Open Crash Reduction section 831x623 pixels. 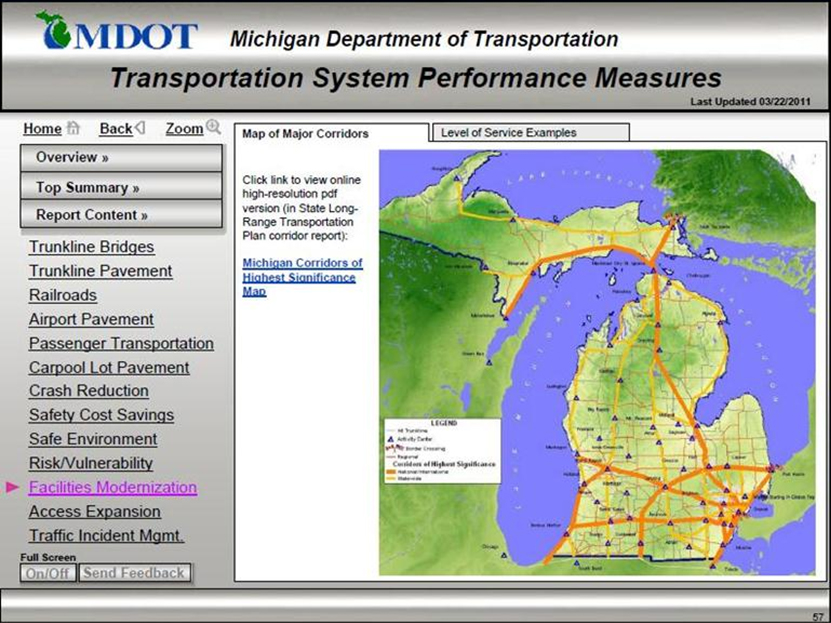[89, 391]
